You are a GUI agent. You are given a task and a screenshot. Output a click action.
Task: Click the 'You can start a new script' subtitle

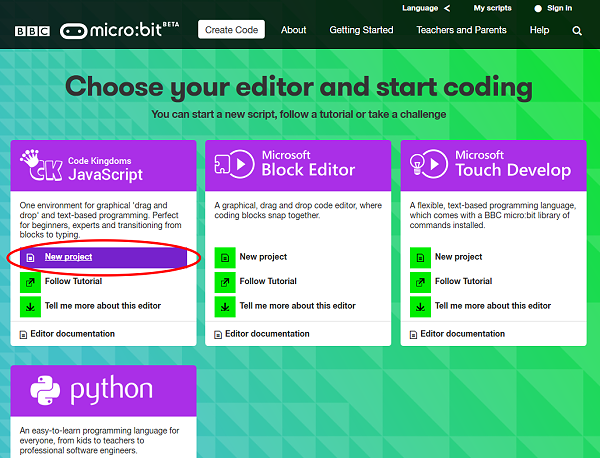pos(299,114)
